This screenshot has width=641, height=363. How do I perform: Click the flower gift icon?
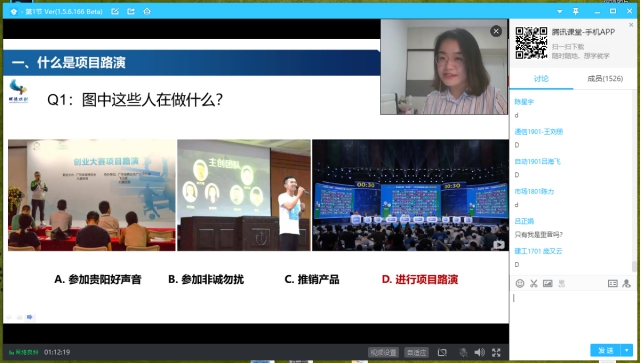point(562,283)
